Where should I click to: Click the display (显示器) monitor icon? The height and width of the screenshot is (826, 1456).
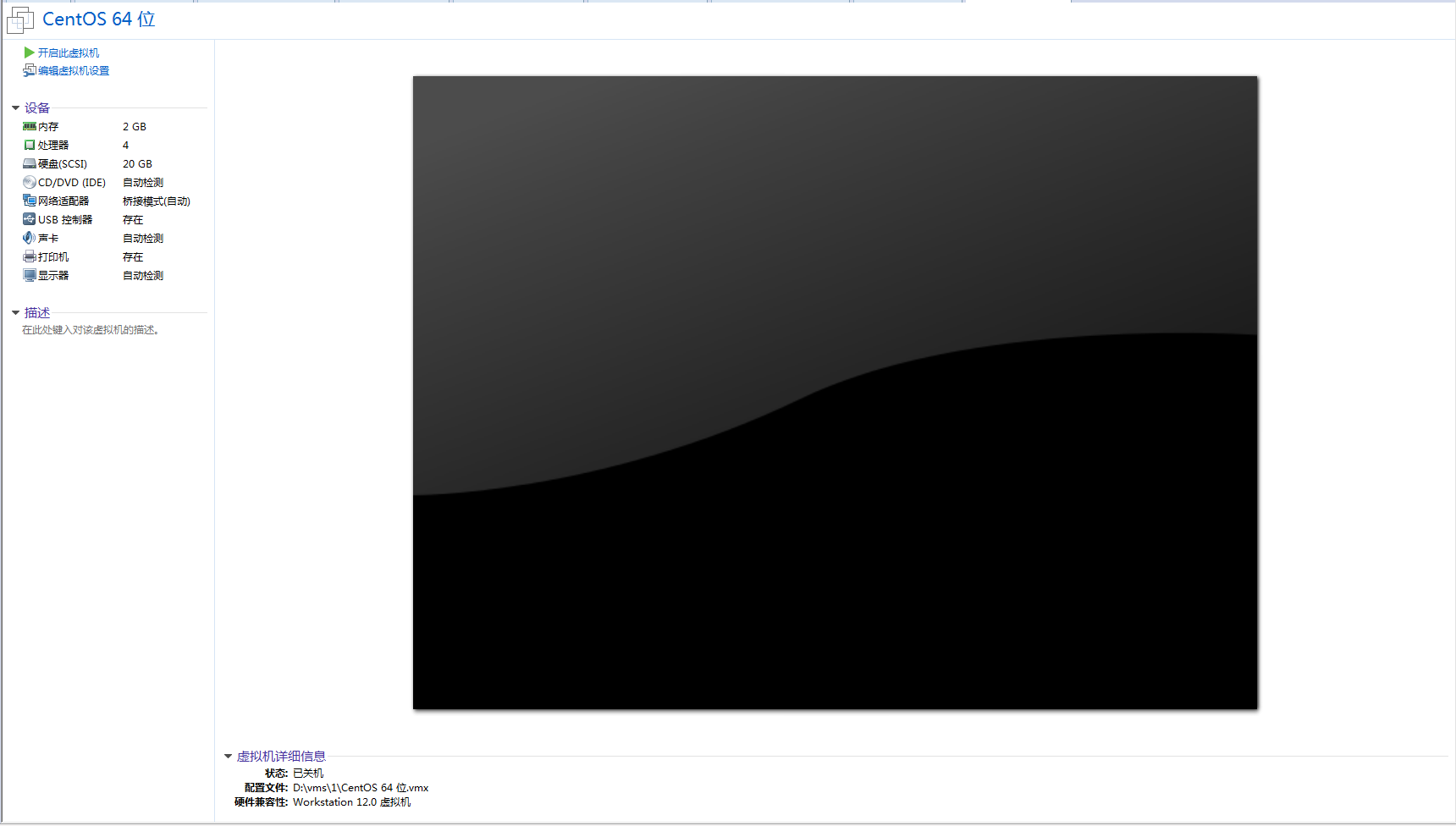coord(30,275)
